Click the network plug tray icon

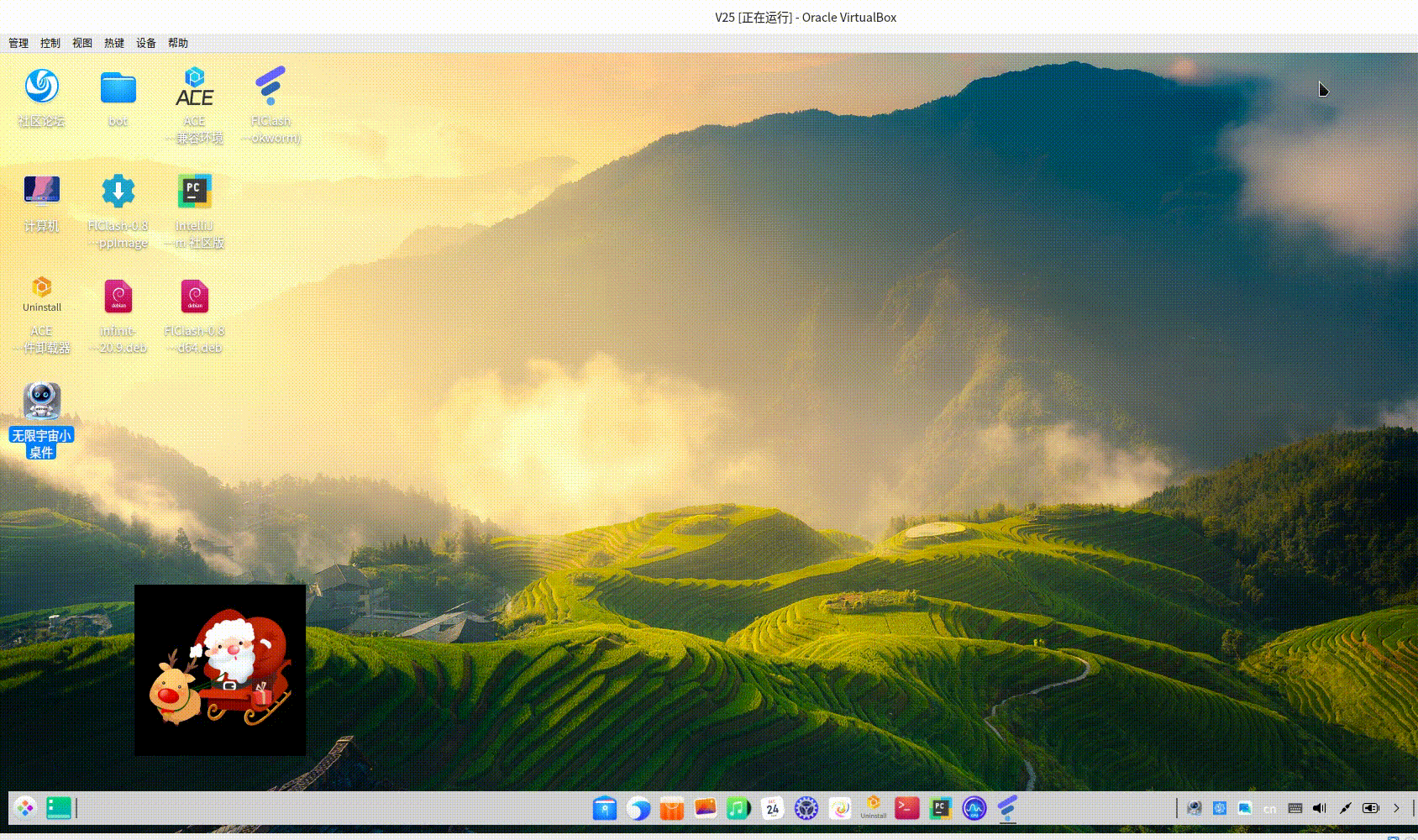point(1346,808)
